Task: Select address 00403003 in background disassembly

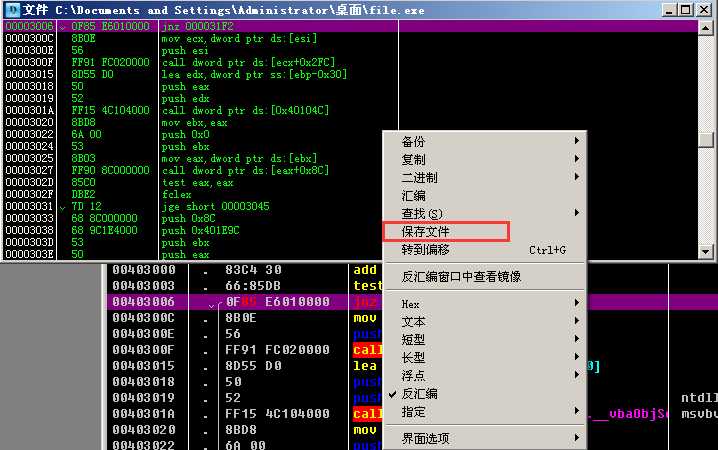Action: click(144, 286)
